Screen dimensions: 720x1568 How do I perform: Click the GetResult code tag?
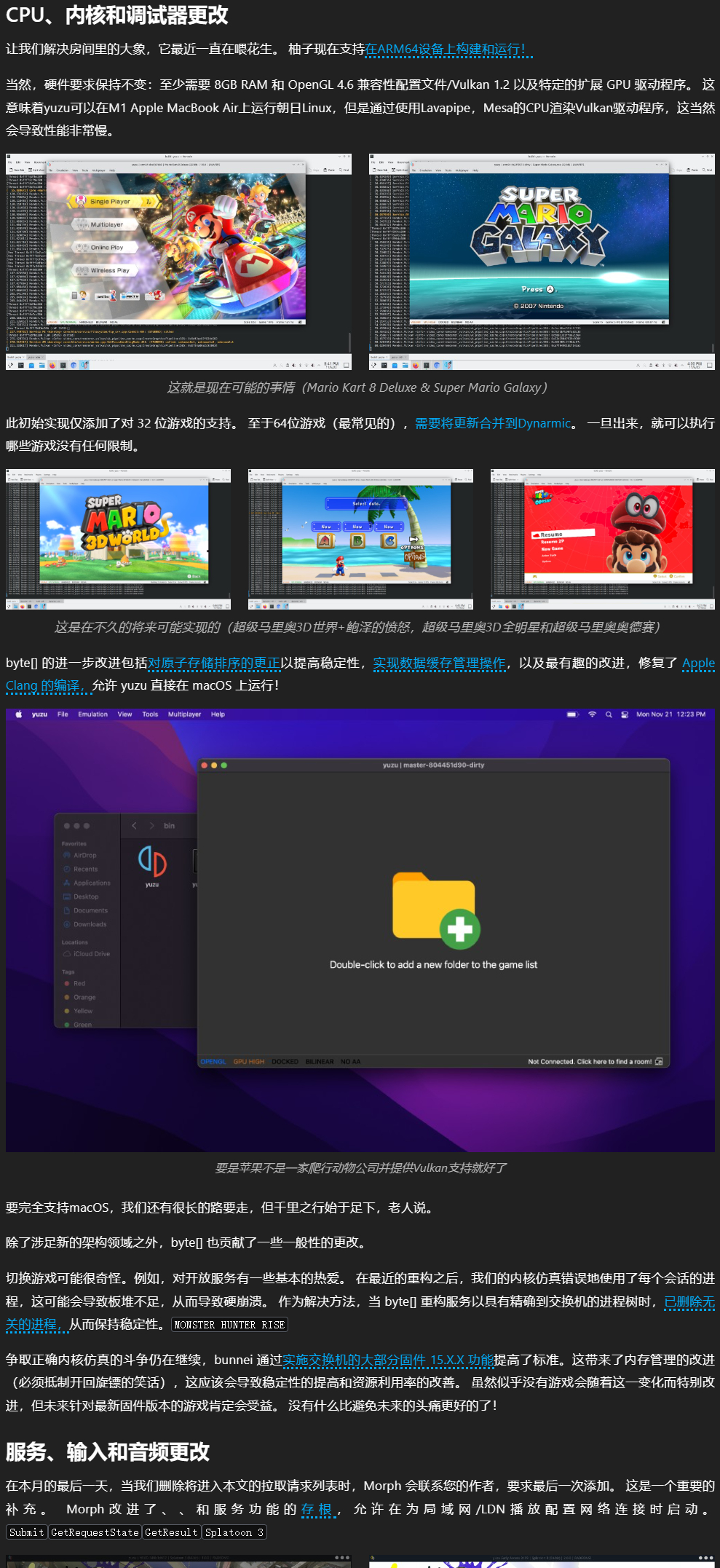click(171, 1532)
